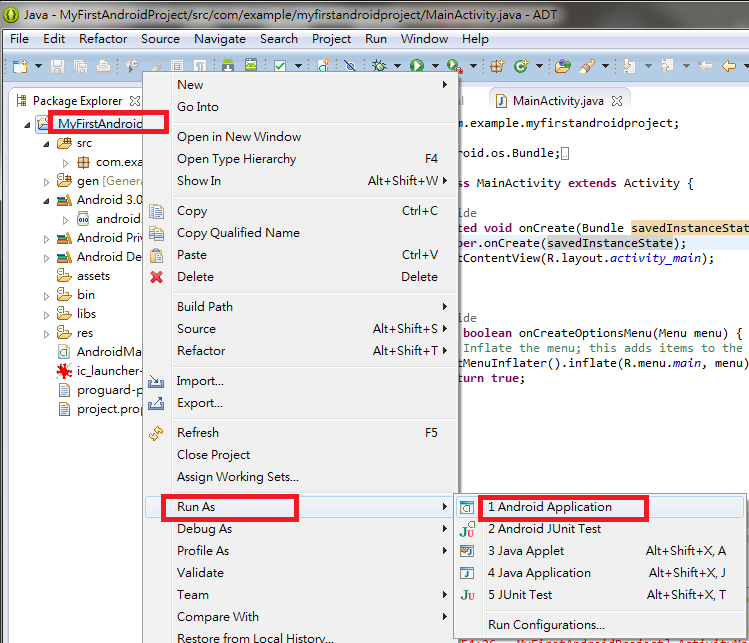The height and width of the screenshot is (643, 749).
Task: Collapse the src folder node
Action: [x=46, y=144]
